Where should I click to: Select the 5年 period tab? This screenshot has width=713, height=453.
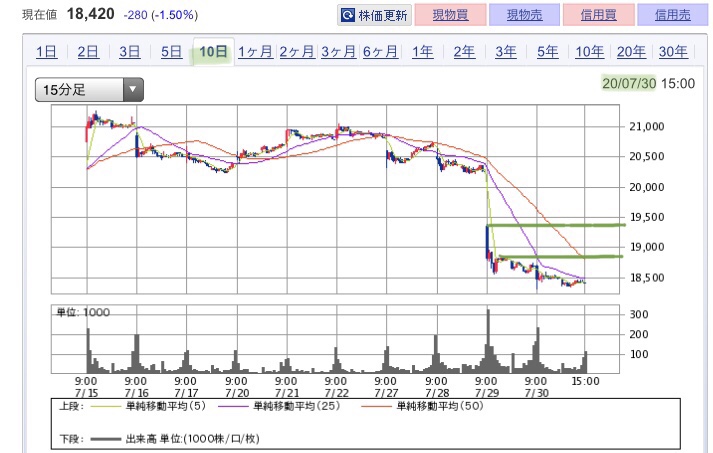[547, 52]
